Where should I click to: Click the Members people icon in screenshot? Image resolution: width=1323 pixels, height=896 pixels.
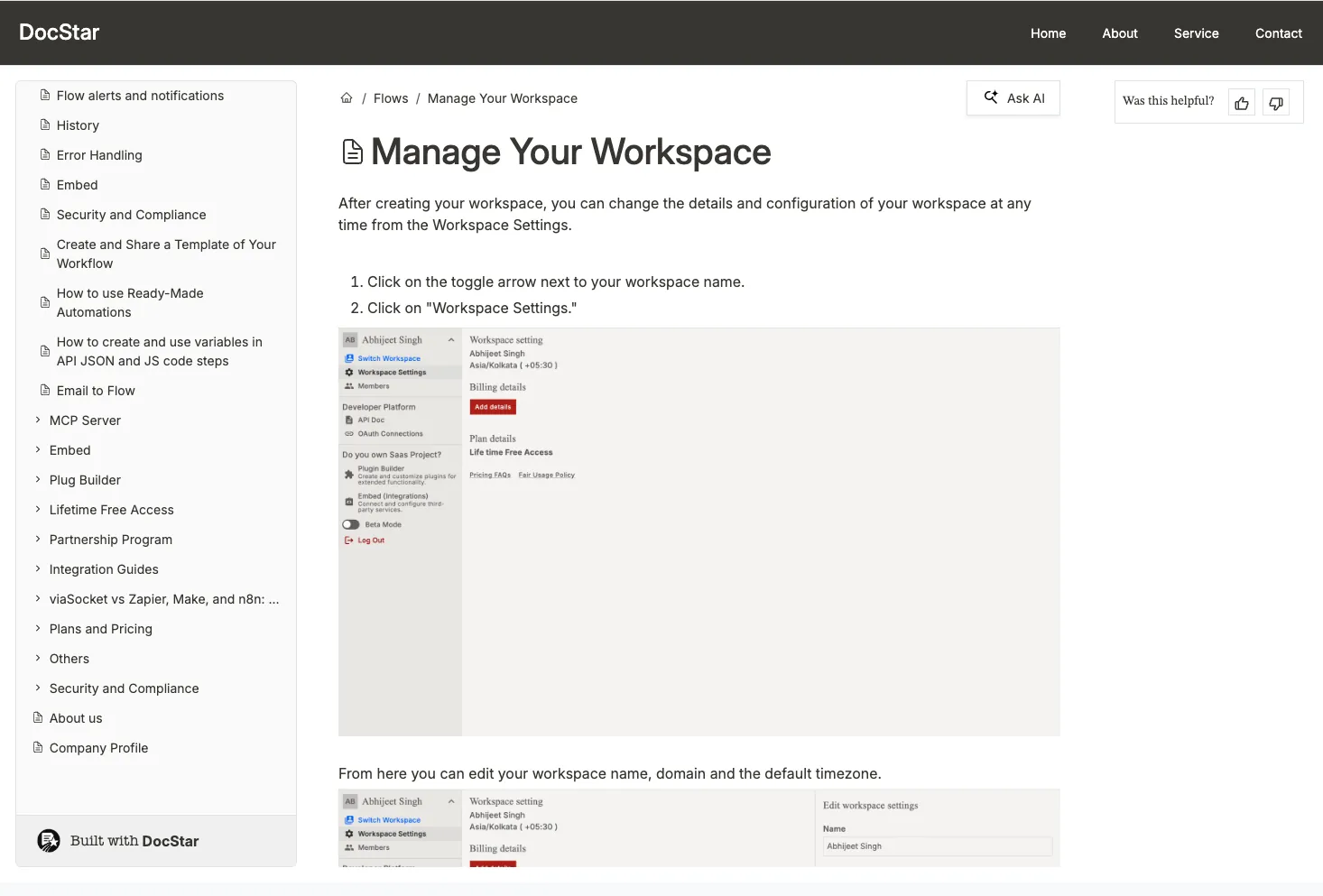(349, 385)
